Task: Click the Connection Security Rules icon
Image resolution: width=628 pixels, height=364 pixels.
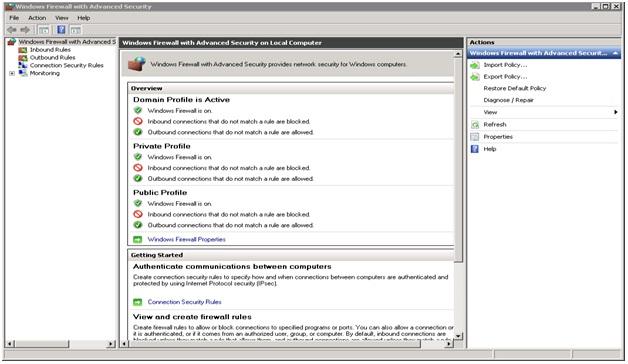Action: pos(23,65)
